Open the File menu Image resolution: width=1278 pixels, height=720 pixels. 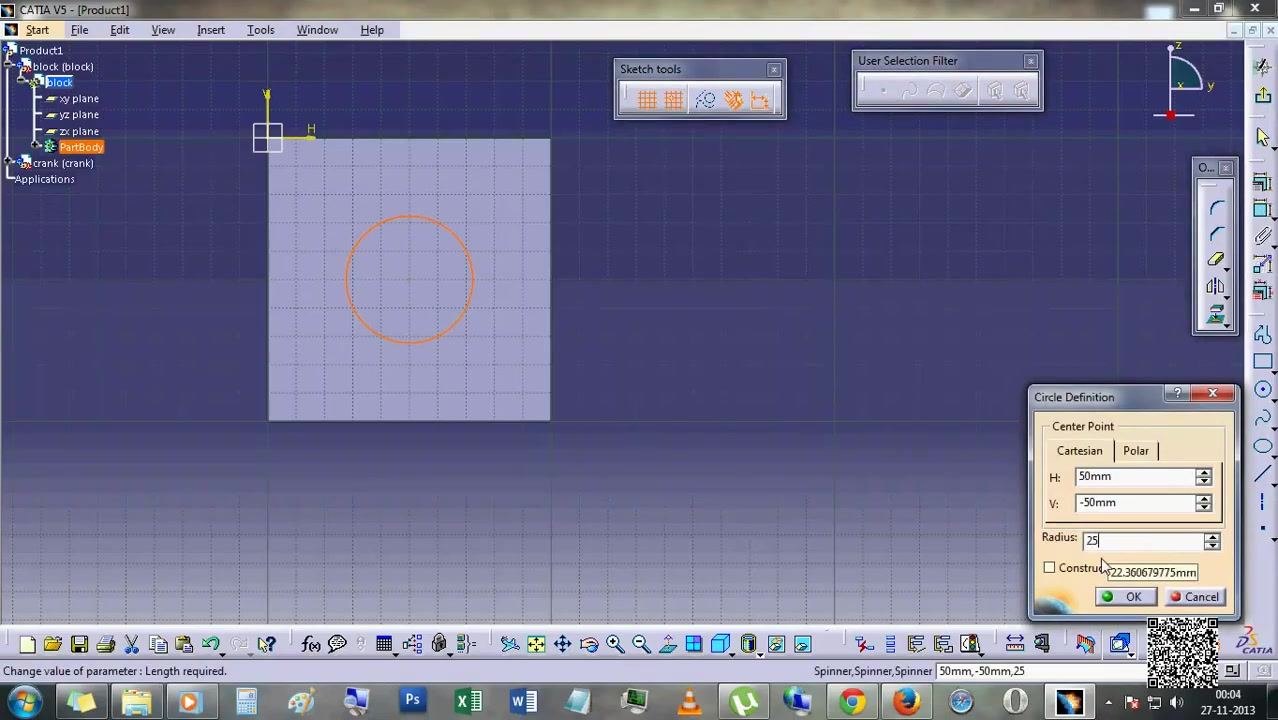pos(79,30)
